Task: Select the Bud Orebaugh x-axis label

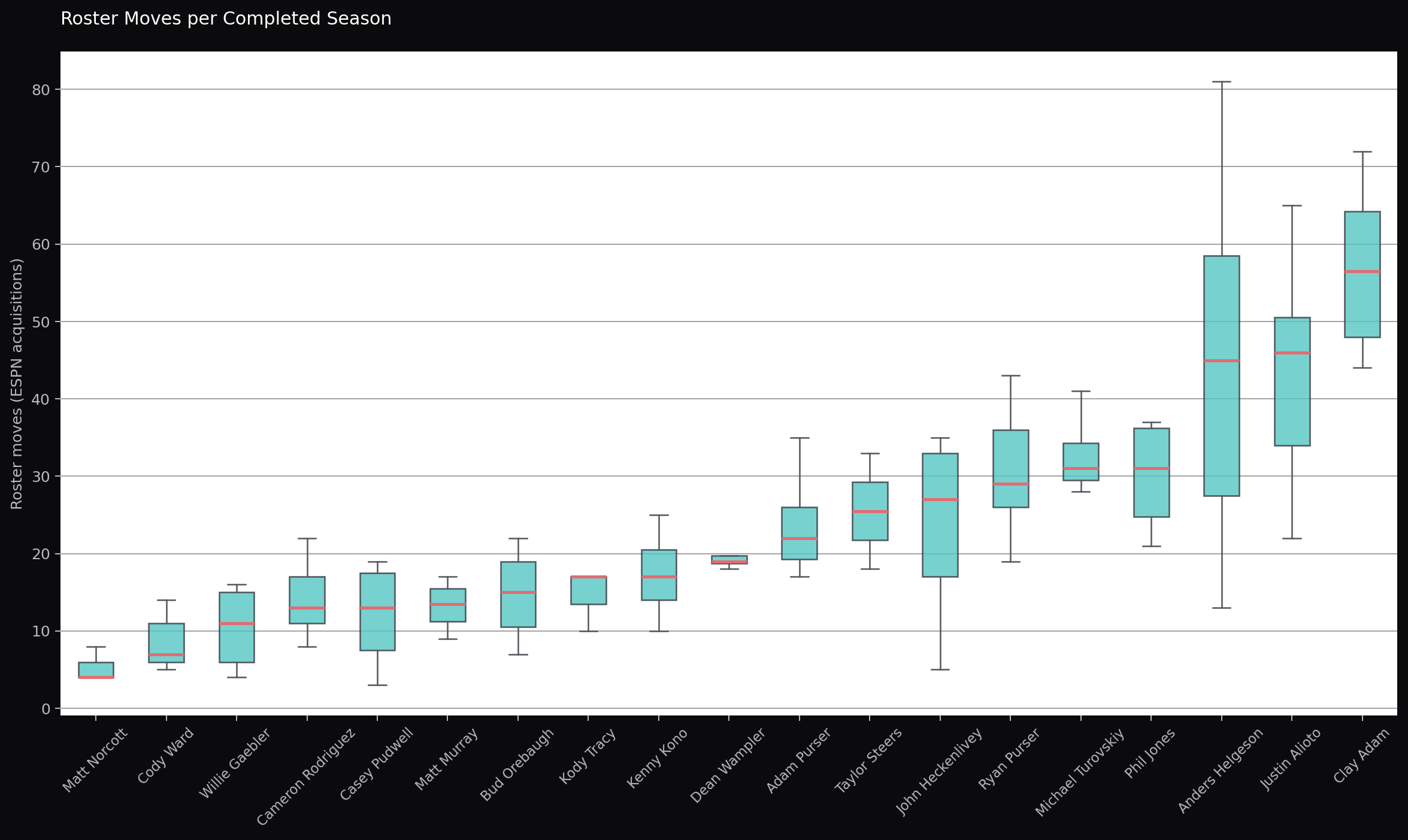Action: pos(517,765)
